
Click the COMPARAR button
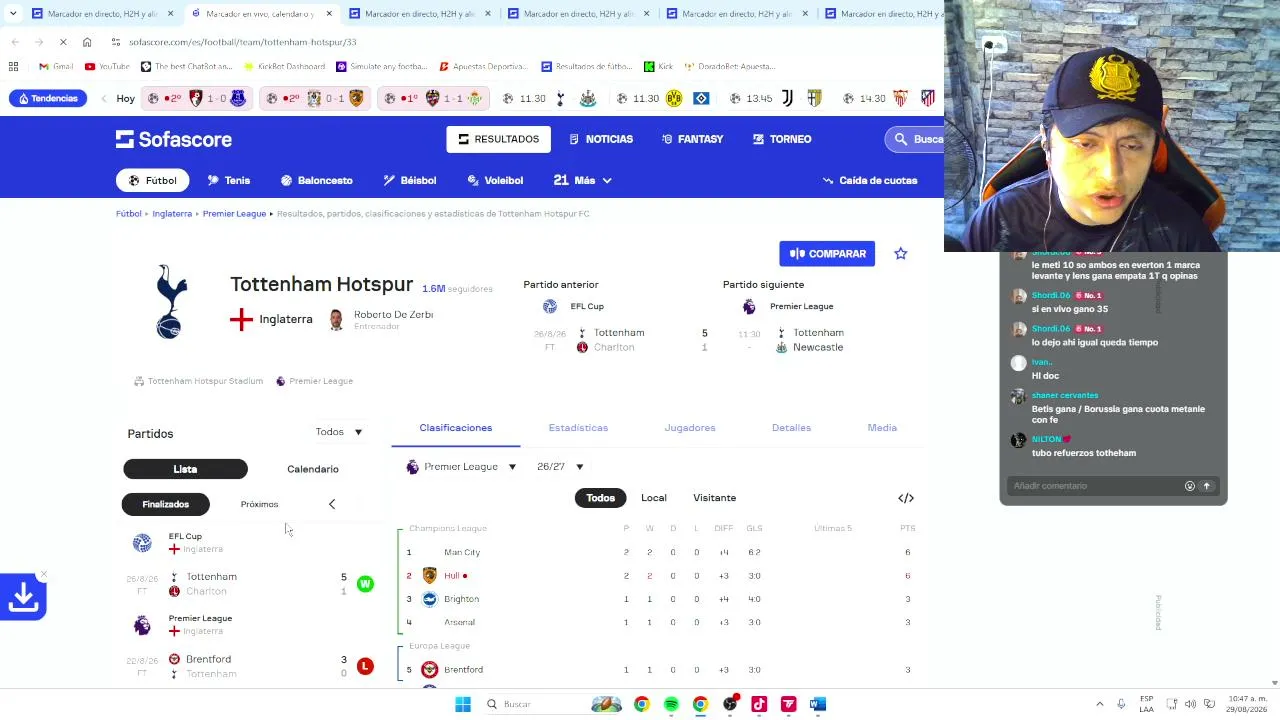(828, 254)
